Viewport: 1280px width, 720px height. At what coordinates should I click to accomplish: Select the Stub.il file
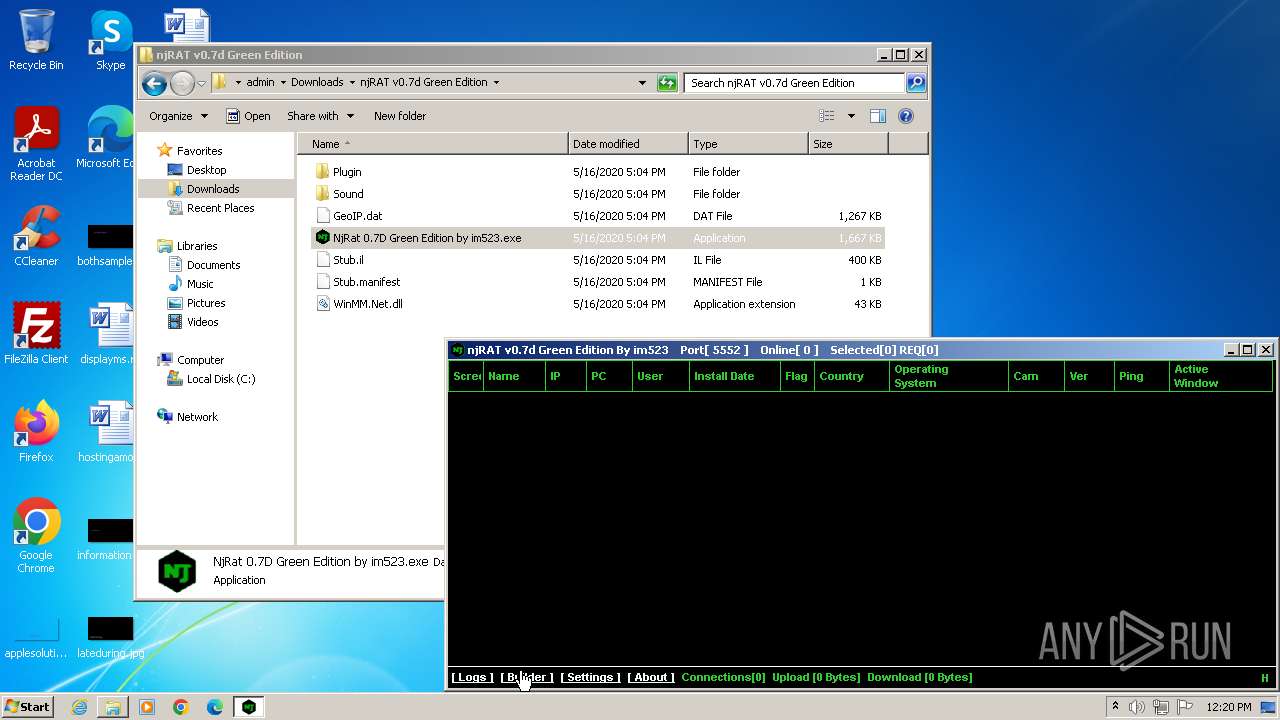click(x=348, y=260)
